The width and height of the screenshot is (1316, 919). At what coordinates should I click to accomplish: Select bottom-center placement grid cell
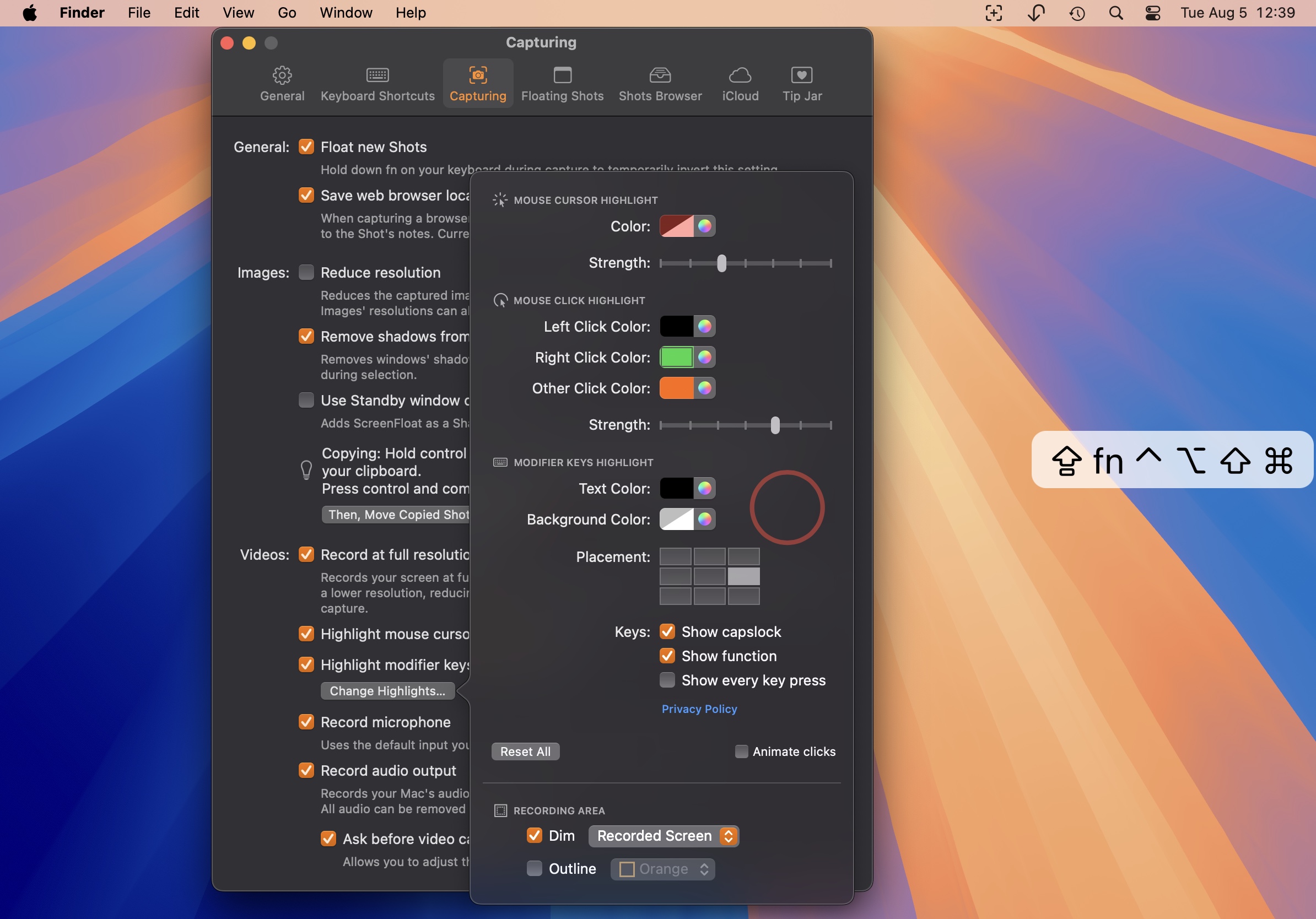point(709,597)
